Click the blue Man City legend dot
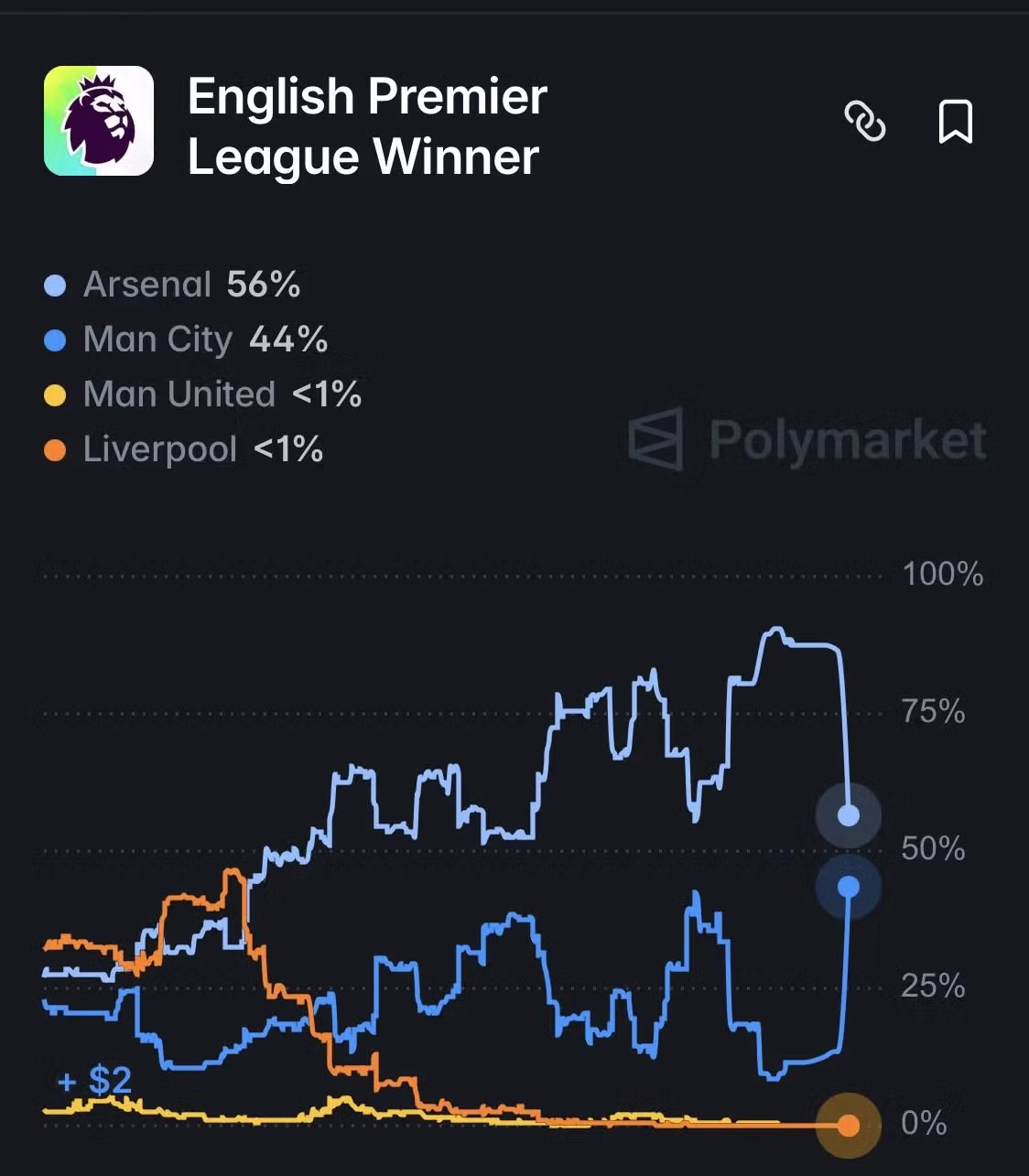The width and height of the screenshot is (1029, 1176). click(x=55, y=340)
